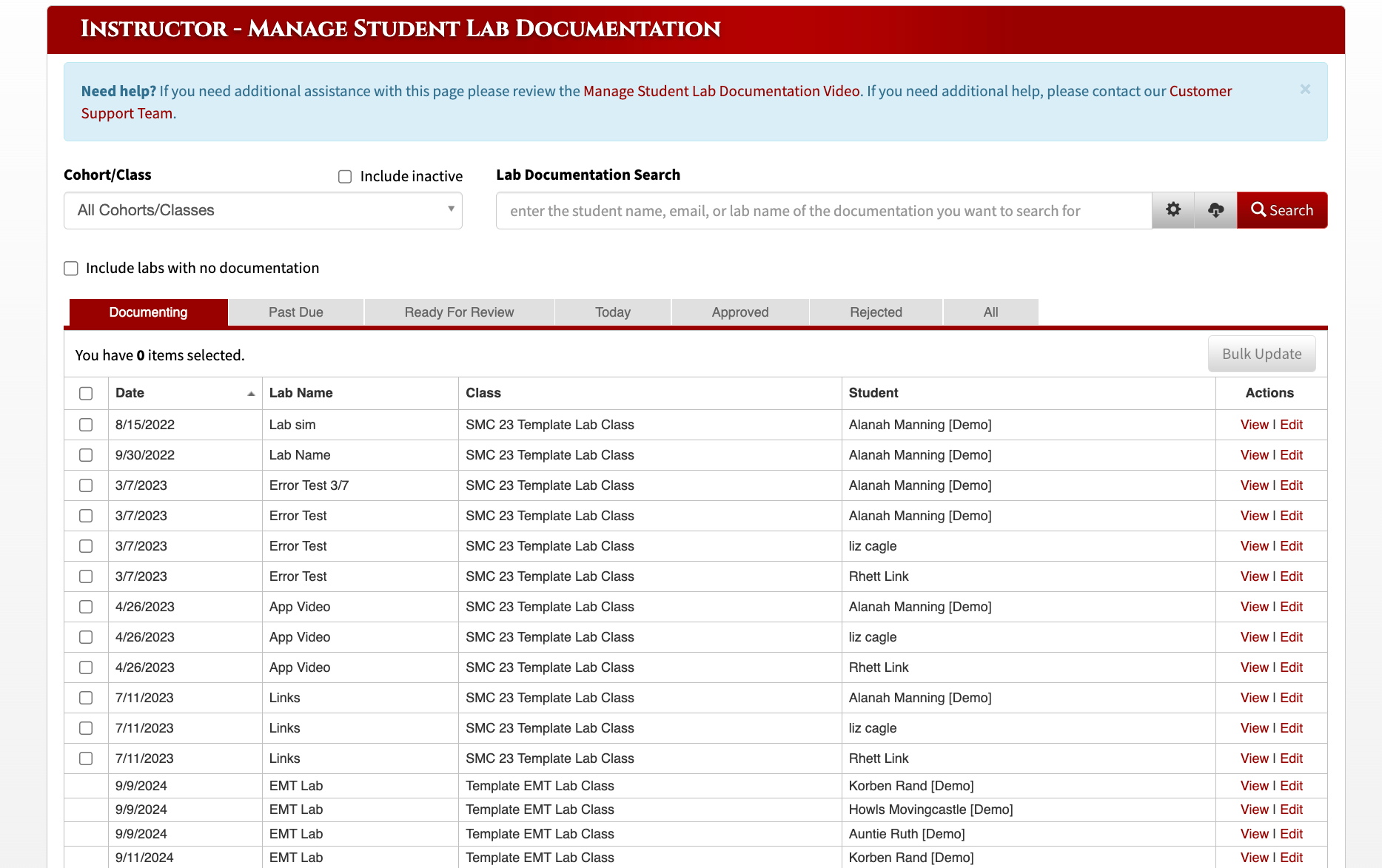This screenshot has width=1382, height=868.
Task: Open the All Cohorts/Classes dropdown
Action: (x=263, y=211)
